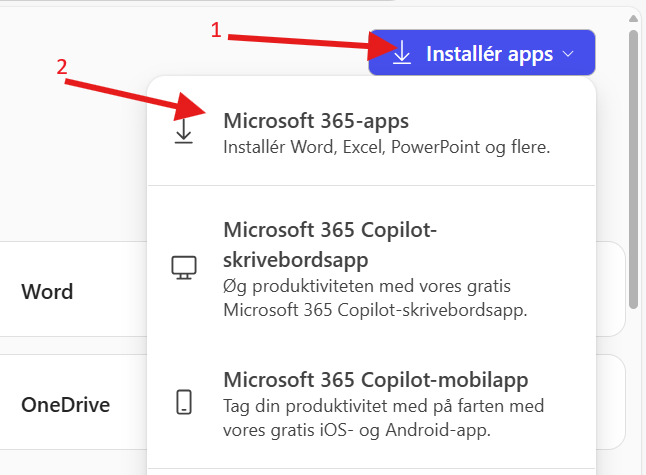The image size is (646, 475).
Task: Click red arrowhead pointing at Installér apps
Action: pyautogui.click(x=384, y=47)
